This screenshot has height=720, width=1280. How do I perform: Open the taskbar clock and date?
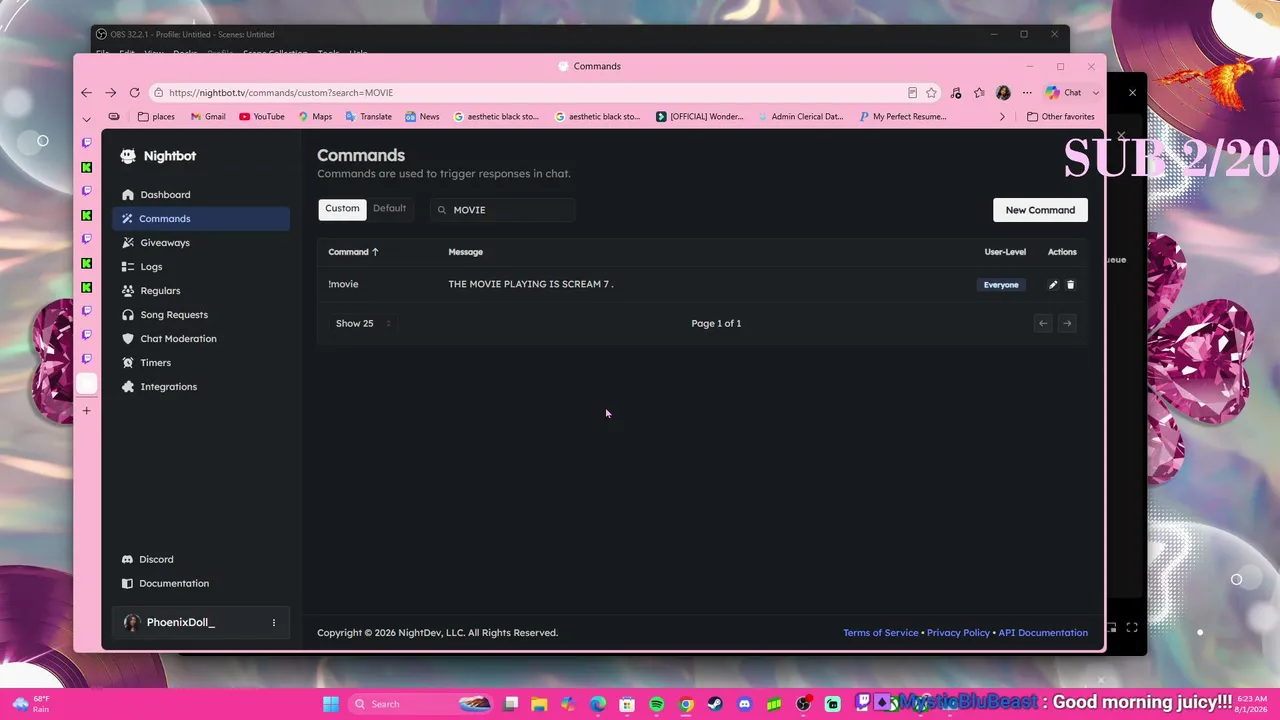coord(1249,704)
